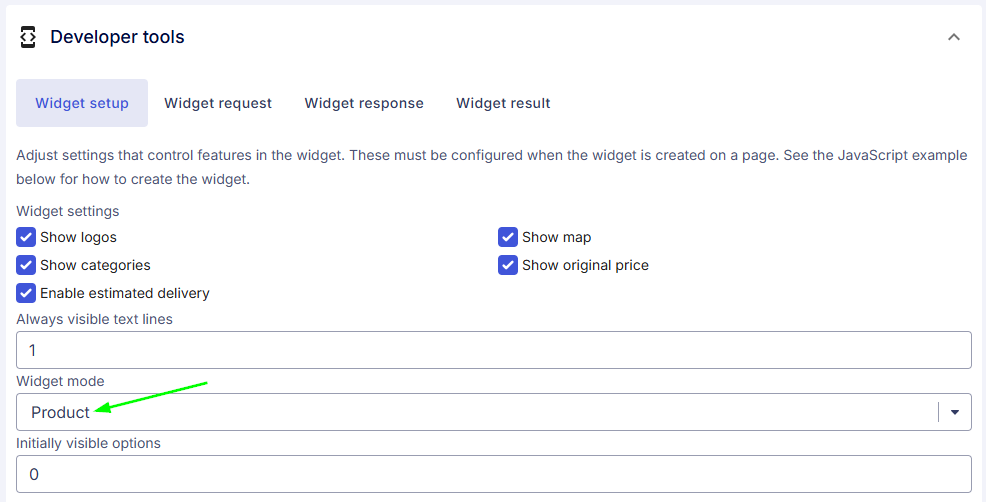Select the Widget setup tab

tap(82, 103)
